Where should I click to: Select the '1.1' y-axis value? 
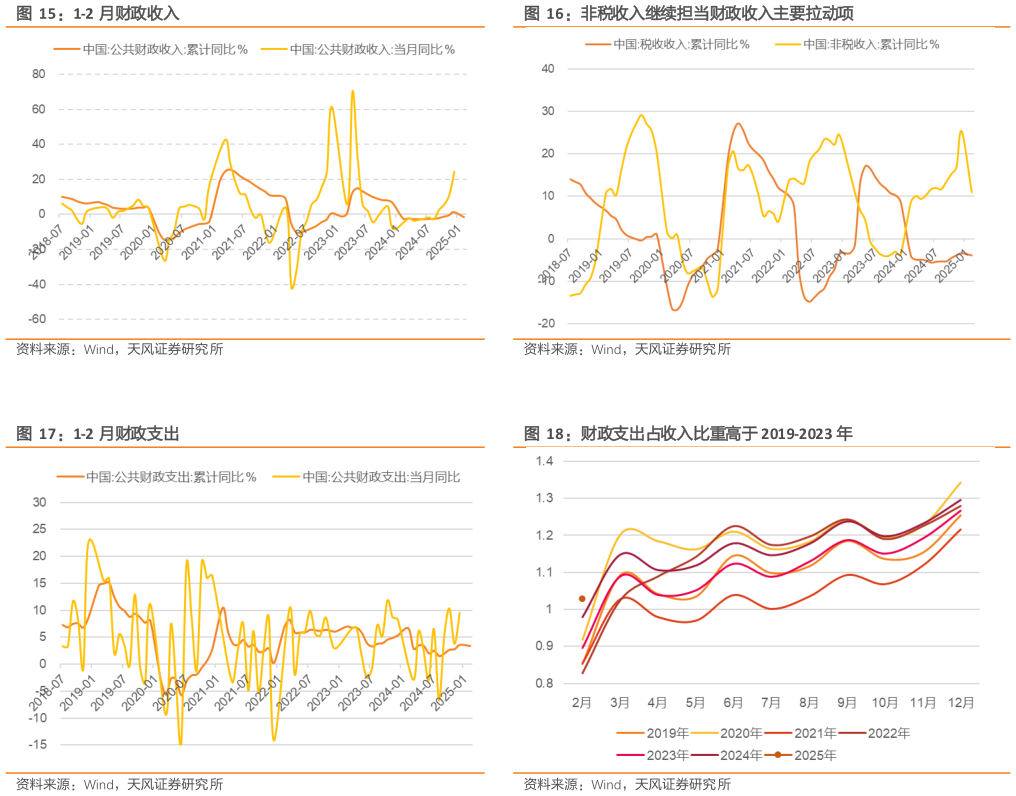click(544, 572)
